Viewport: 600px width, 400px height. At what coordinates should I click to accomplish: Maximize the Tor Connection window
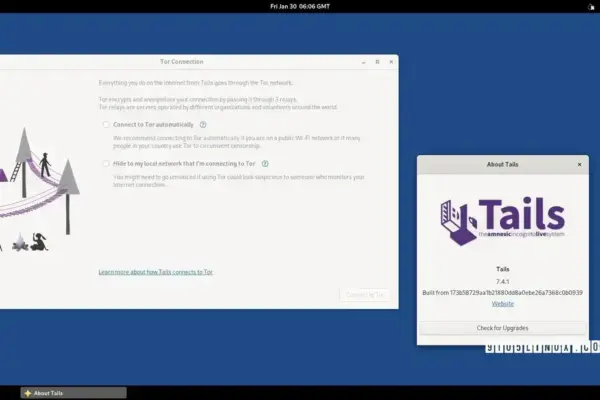(377, 62)
